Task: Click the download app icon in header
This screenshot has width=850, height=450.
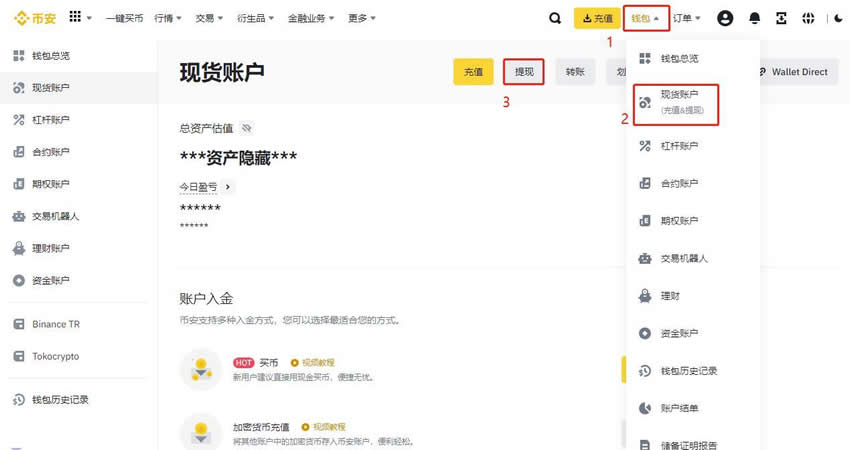Action: pyautogui.click(x=781, y=18)
